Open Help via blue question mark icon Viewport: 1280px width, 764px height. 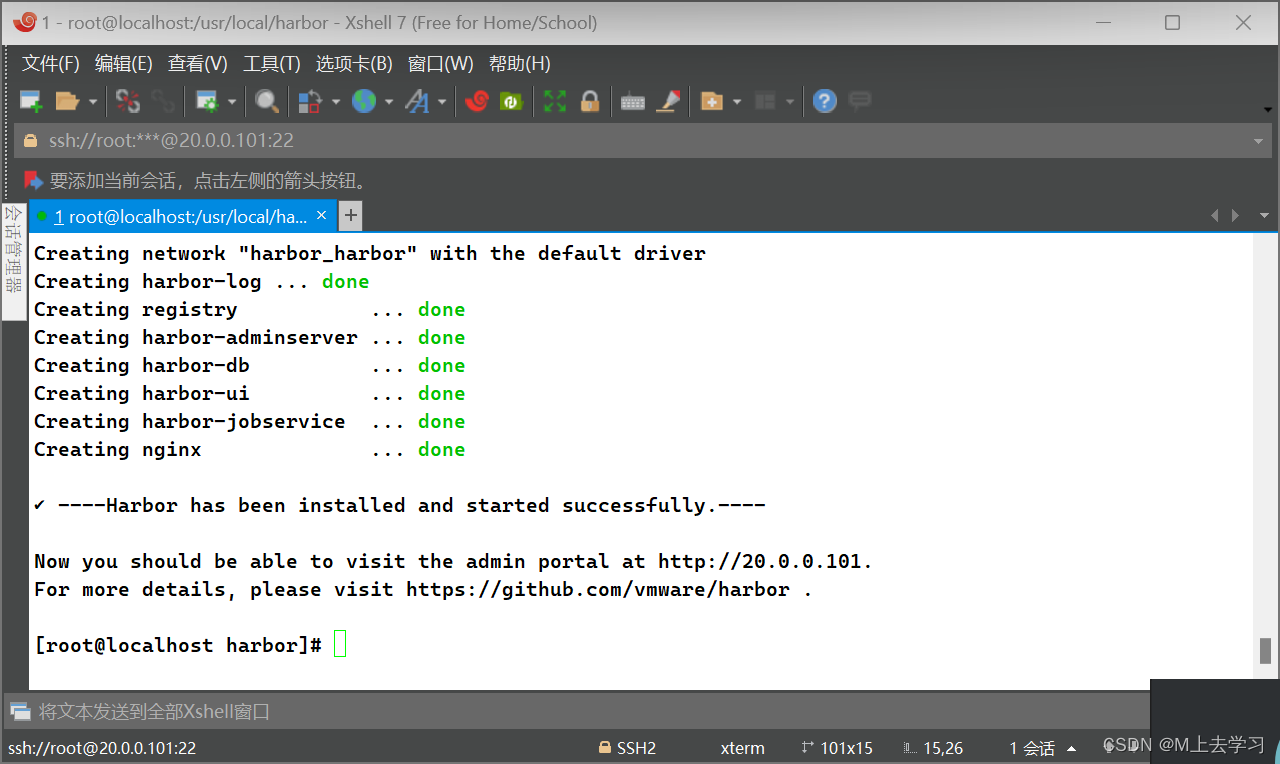(824, 101)
